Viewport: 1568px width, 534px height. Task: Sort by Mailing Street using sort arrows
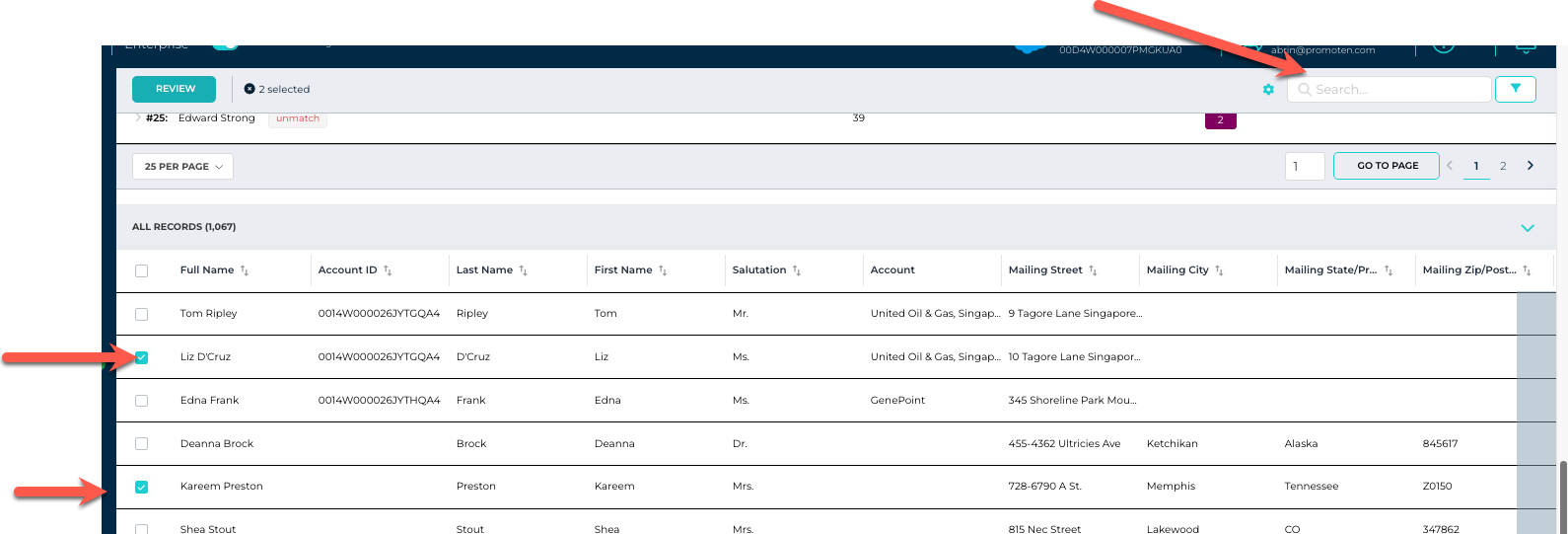(1093, 270)
